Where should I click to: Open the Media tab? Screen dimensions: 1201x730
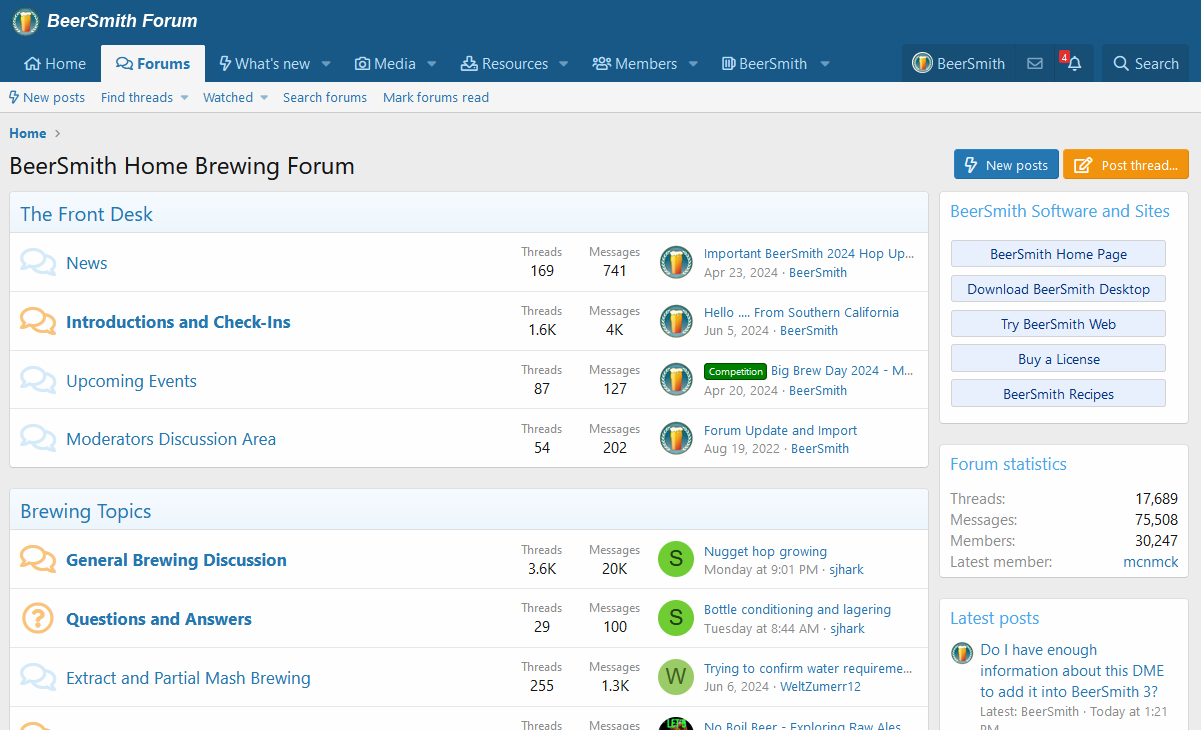coord(385,64)
